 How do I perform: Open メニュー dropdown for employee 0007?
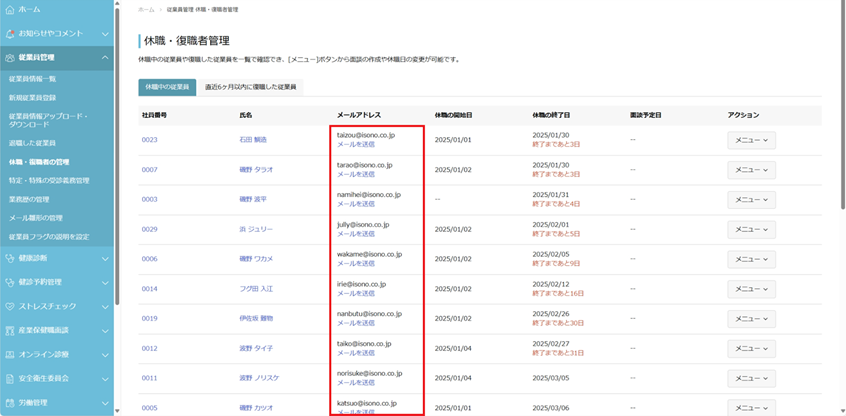click(752, 170)
